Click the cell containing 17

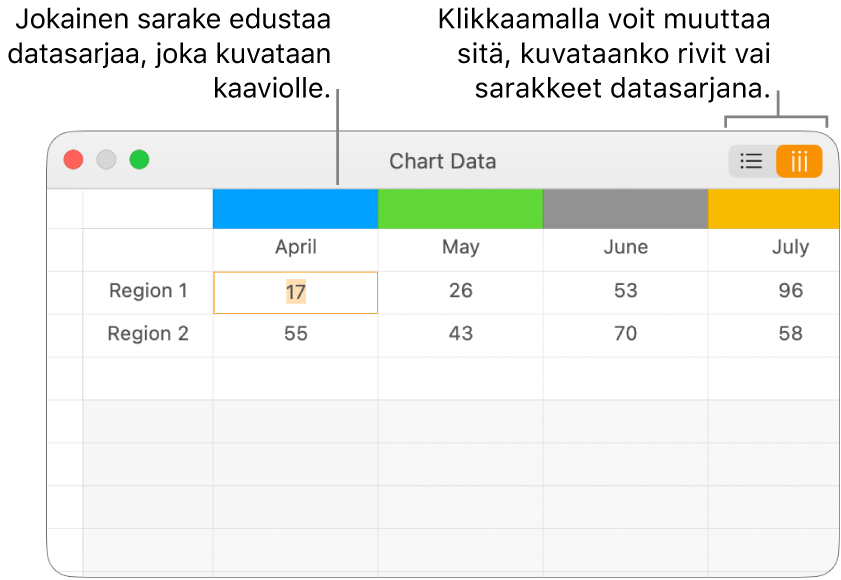pos(295,292)
